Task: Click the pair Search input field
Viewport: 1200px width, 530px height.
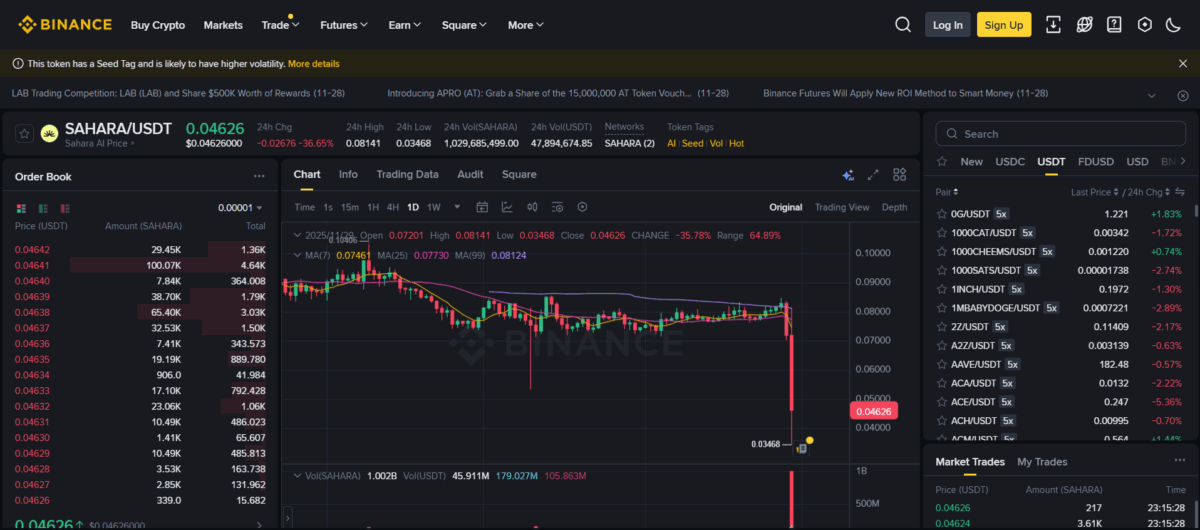Action: 1060,134
